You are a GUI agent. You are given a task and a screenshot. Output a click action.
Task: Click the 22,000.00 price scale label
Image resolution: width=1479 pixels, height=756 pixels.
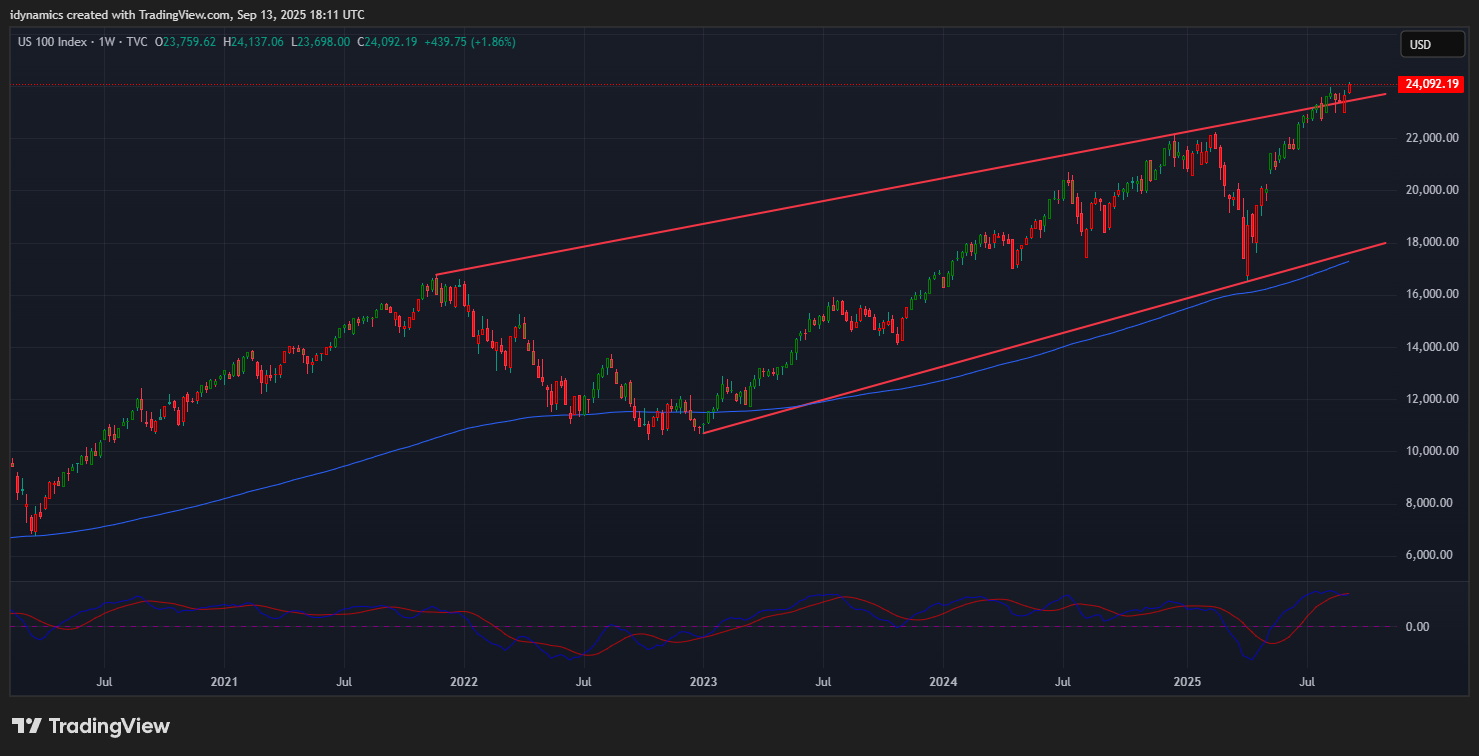[x=1428, y=138]
